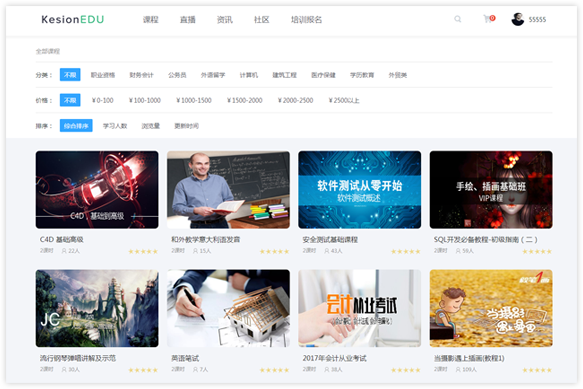Click the learner icon beside 22人
This screenshot has height=389, width=583.
tap(64, 251)
